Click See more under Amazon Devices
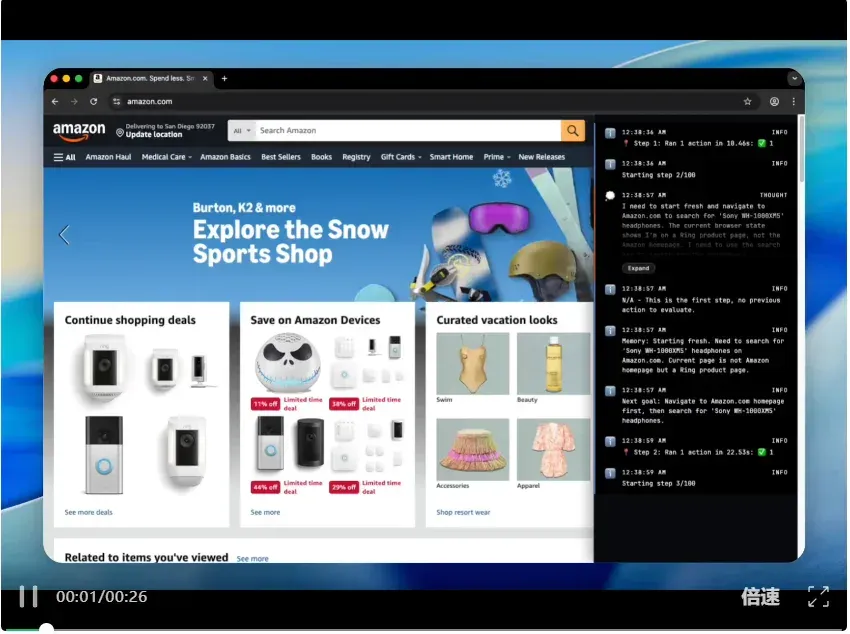Screen dimensions: 850x634 pyautogui.click(x=265, y=512)
